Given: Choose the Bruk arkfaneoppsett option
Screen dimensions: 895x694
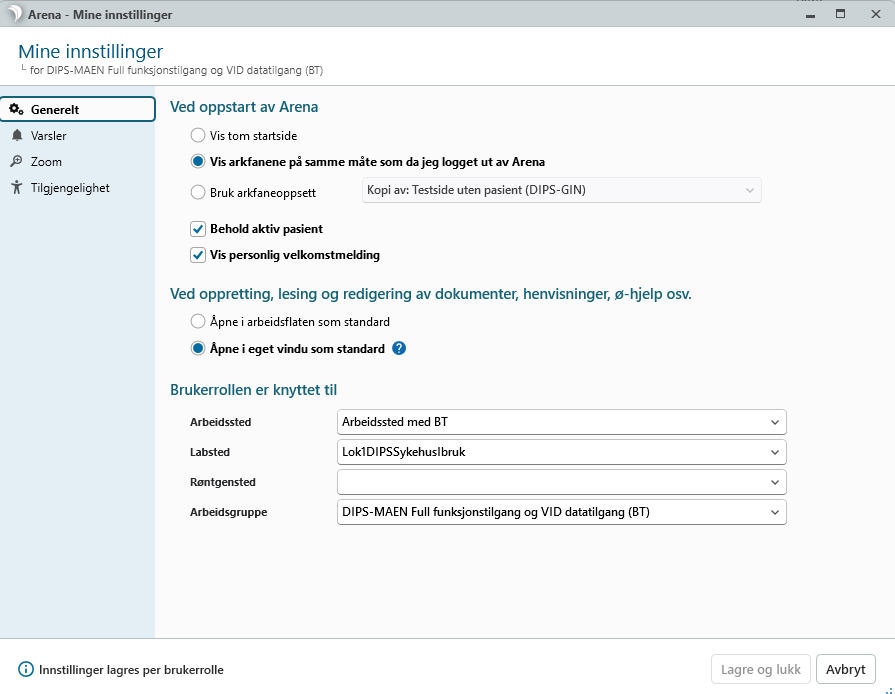Looking at the screenshot, I should tap(198, 193).
